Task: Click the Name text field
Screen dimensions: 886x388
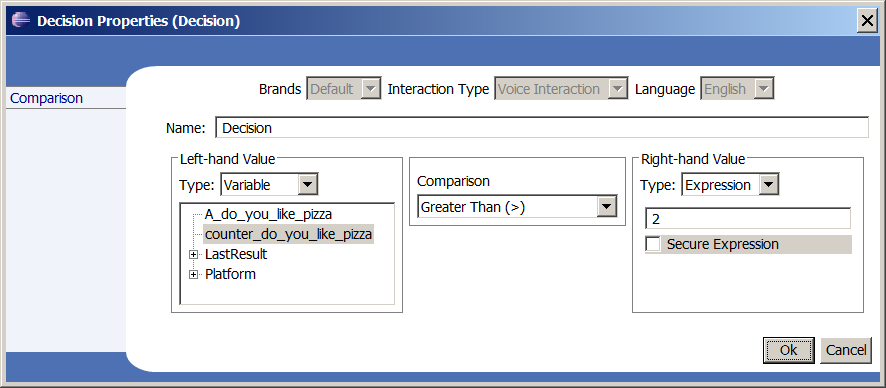Action: click(x=542, y=128)
